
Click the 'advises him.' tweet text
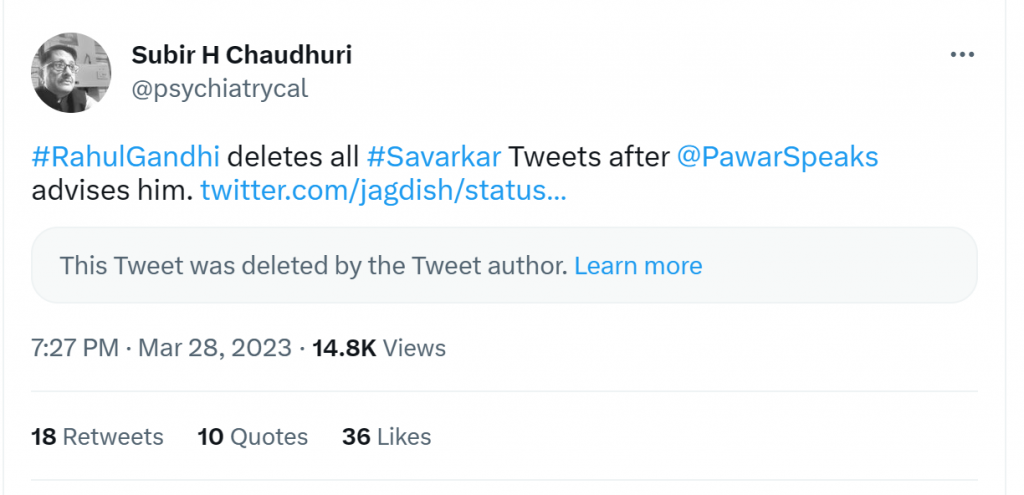point(112,191)
